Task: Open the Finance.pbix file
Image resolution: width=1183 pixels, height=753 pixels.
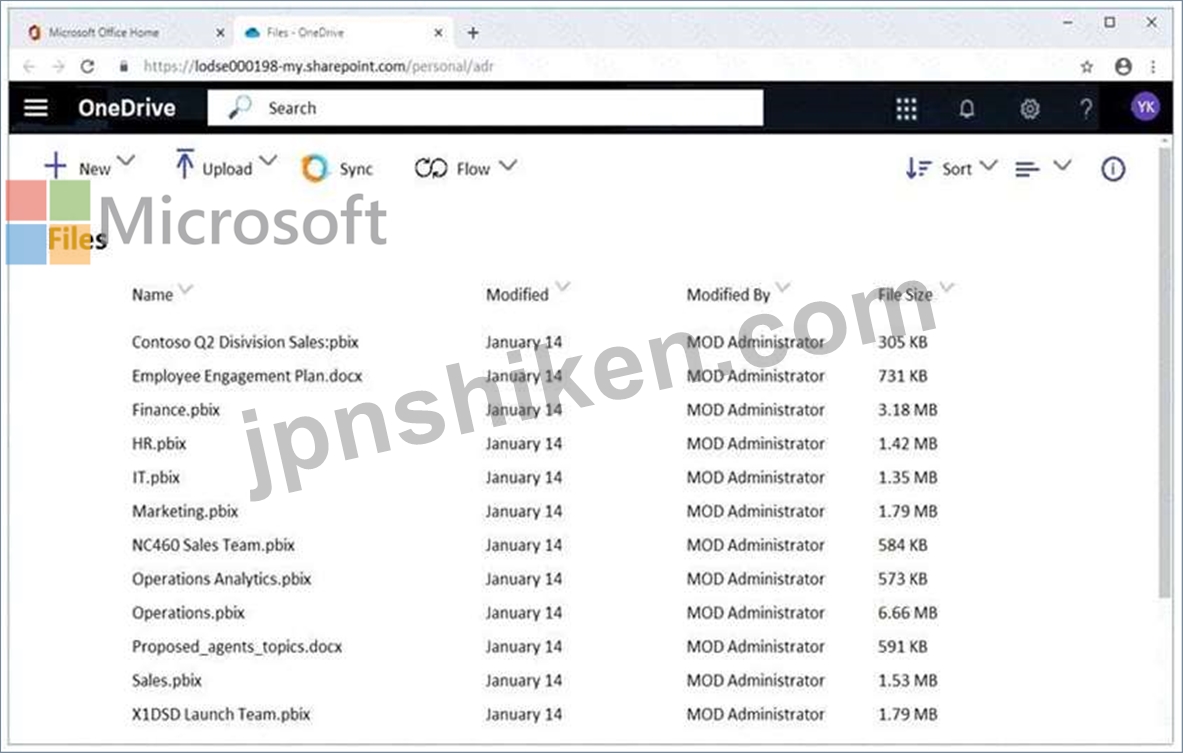Action: [x=176, y=410]
